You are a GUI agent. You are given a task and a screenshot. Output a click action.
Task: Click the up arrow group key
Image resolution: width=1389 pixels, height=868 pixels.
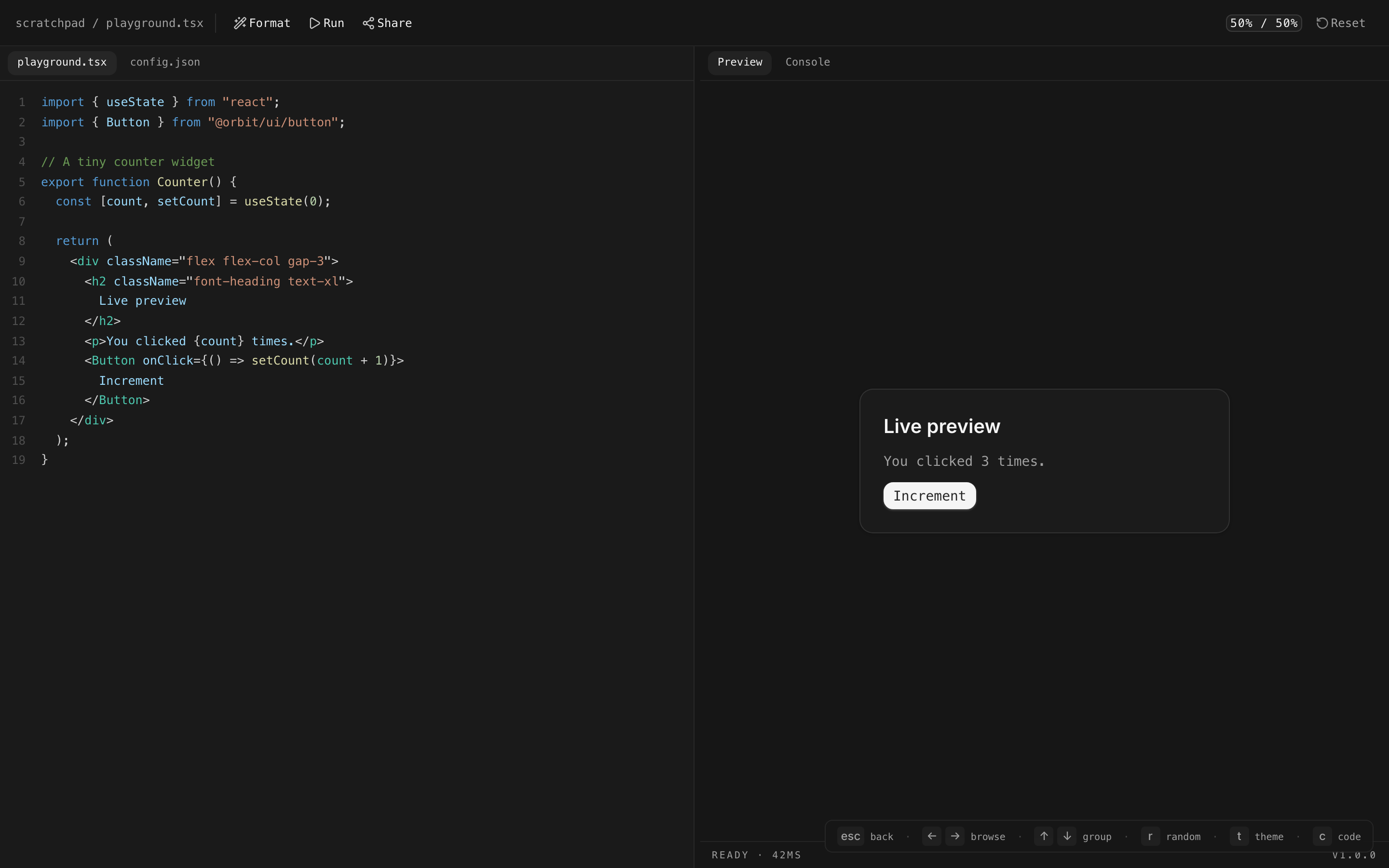(1044, 836)
